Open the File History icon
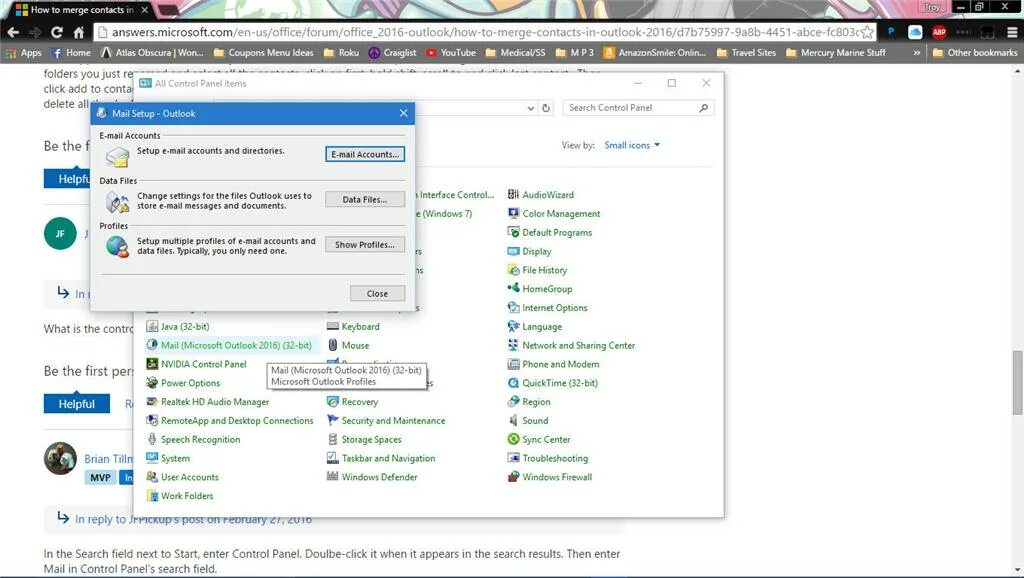1024x578 pixels. click(537, 270)
